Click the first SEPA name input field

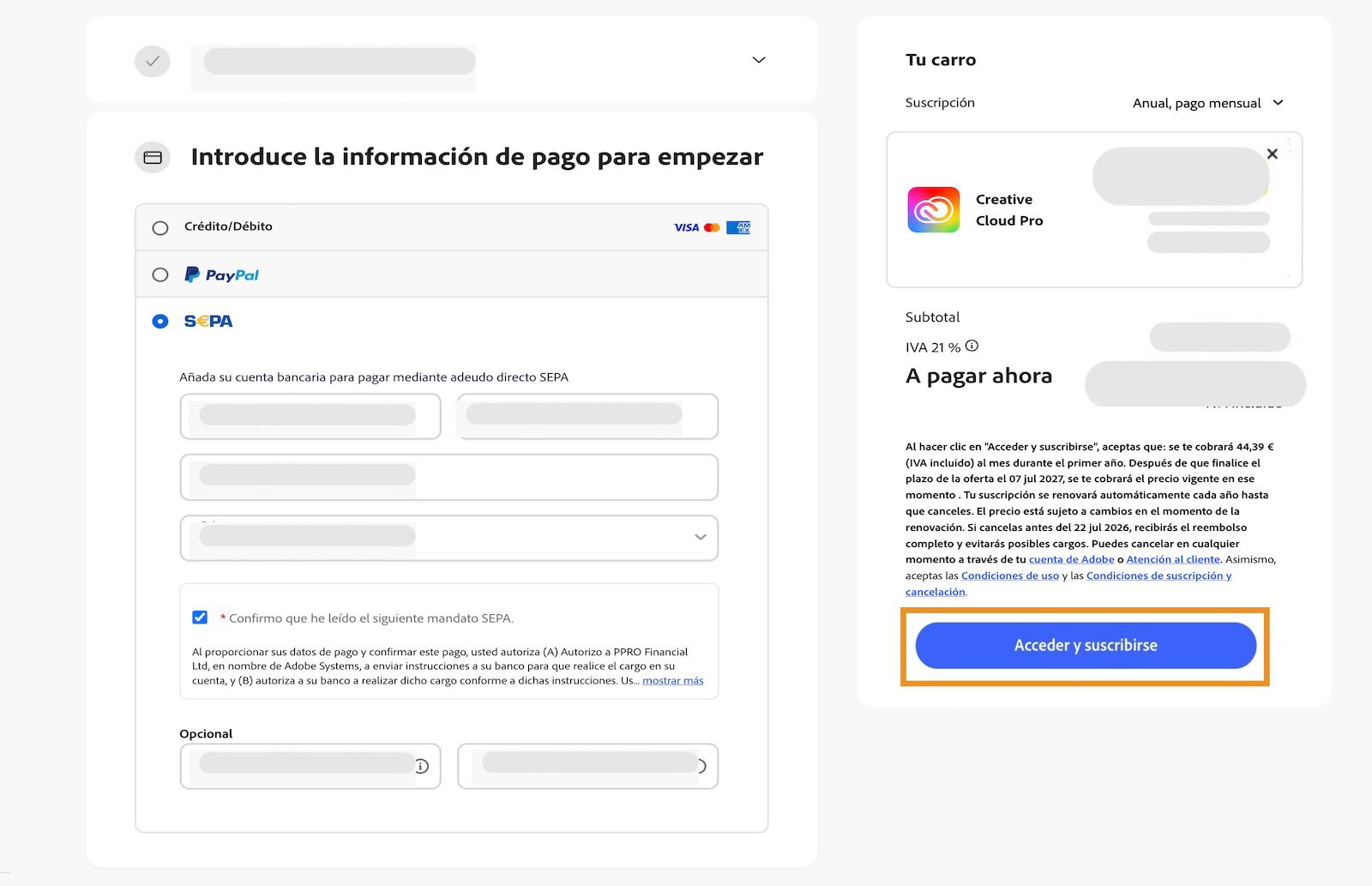310,416
